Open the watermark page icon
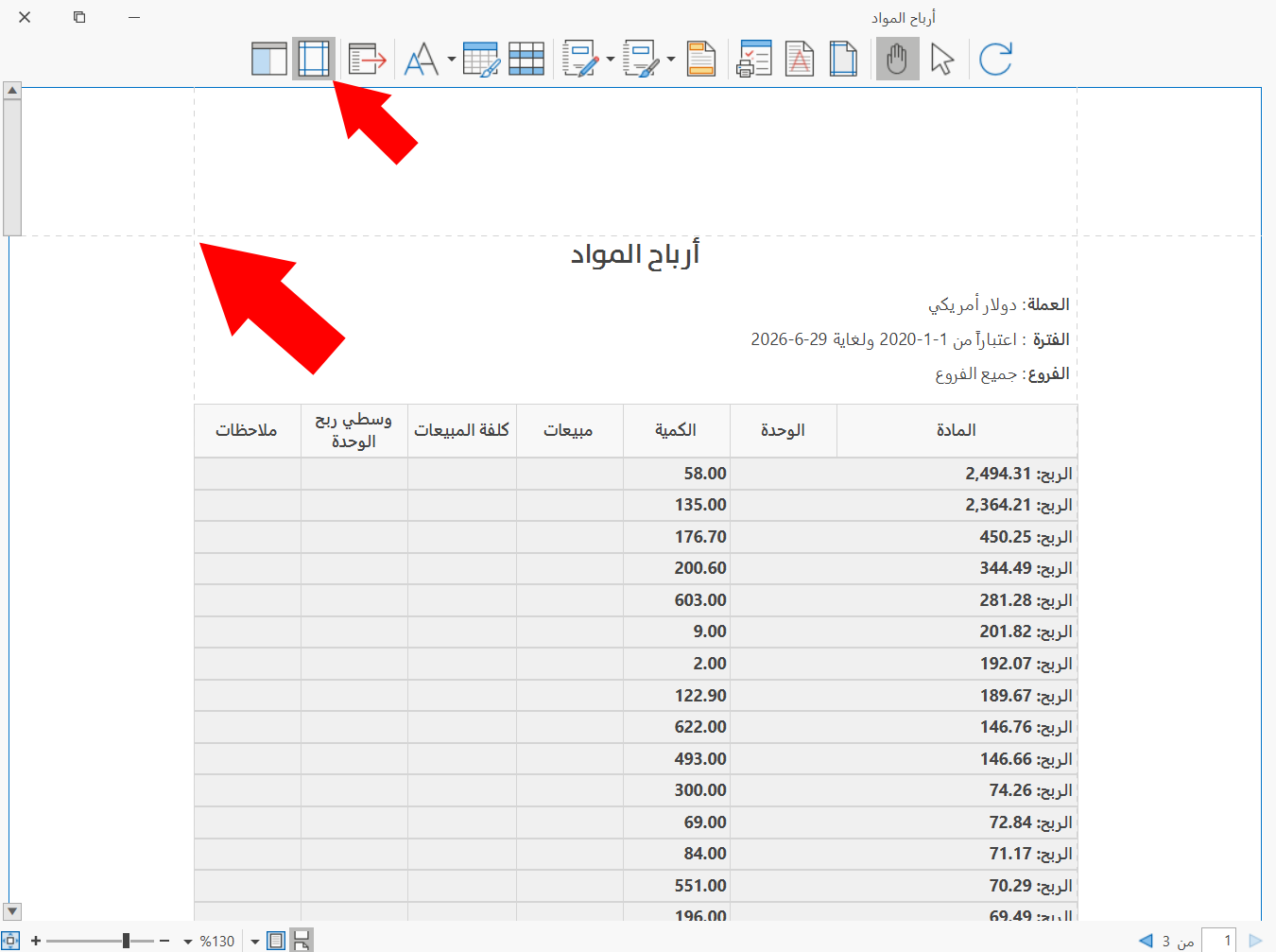Screen dimensions: 1276x952 (800, 60)
